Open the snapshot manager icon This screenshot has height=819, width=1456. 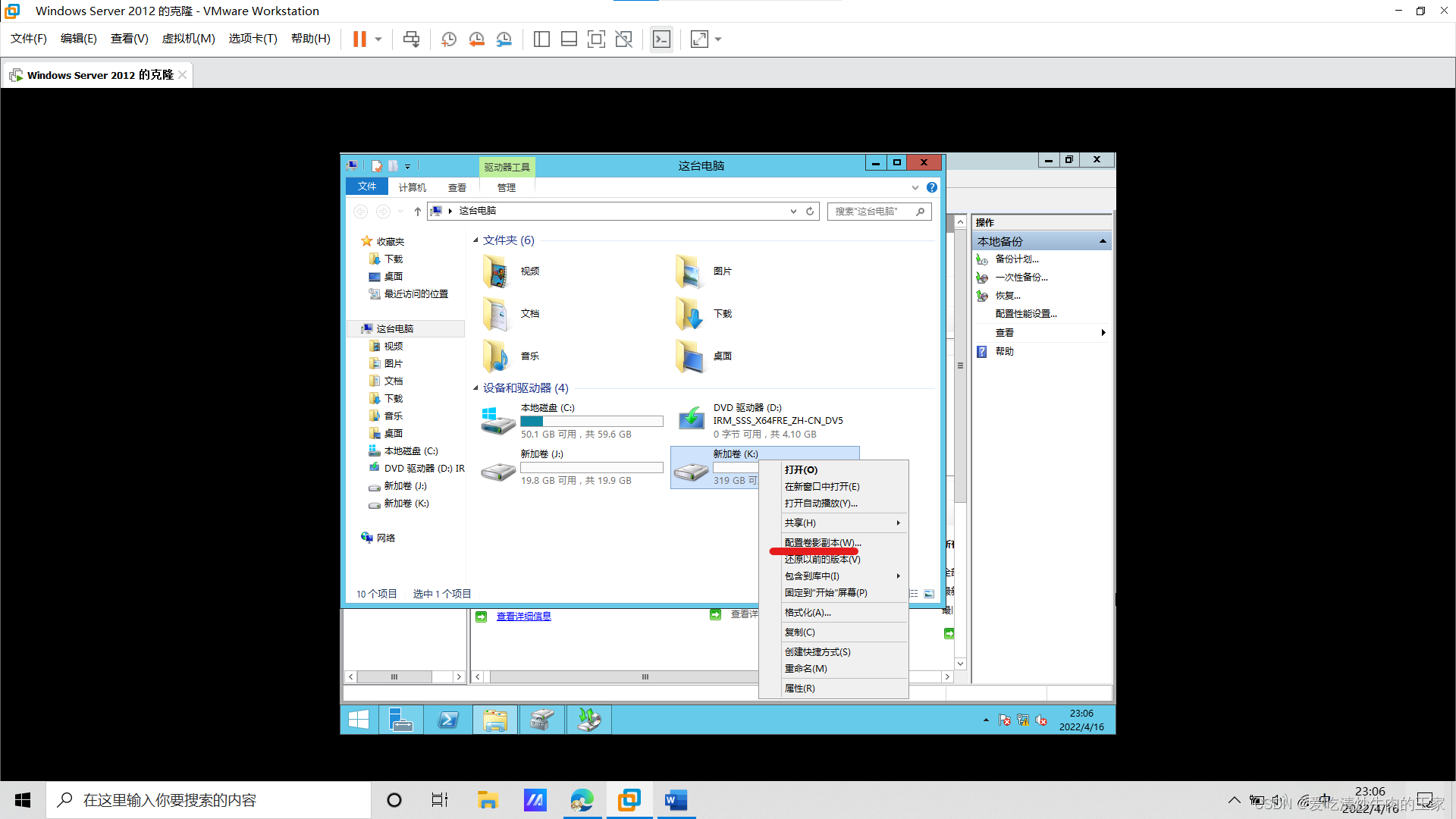504,39
